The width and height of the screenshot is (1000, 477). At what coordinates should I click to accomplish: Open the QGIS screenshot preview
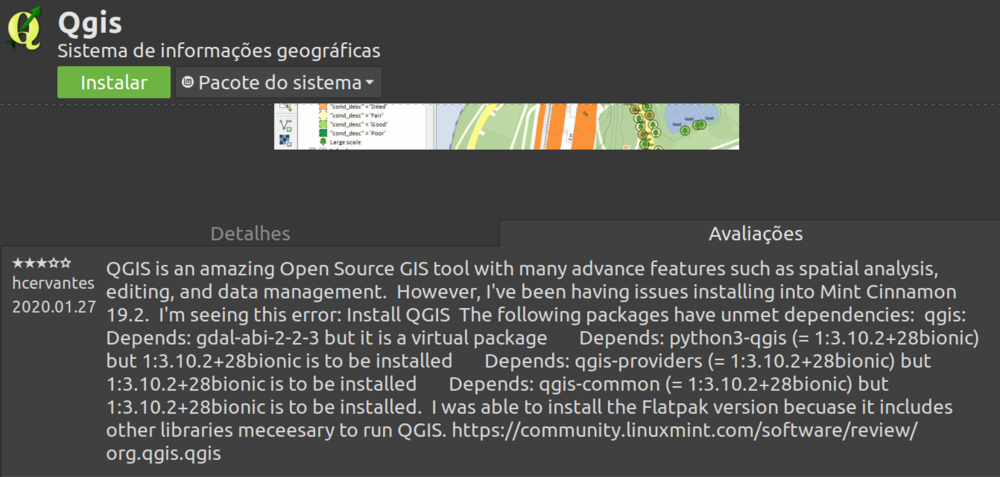(x=515, y=126)
